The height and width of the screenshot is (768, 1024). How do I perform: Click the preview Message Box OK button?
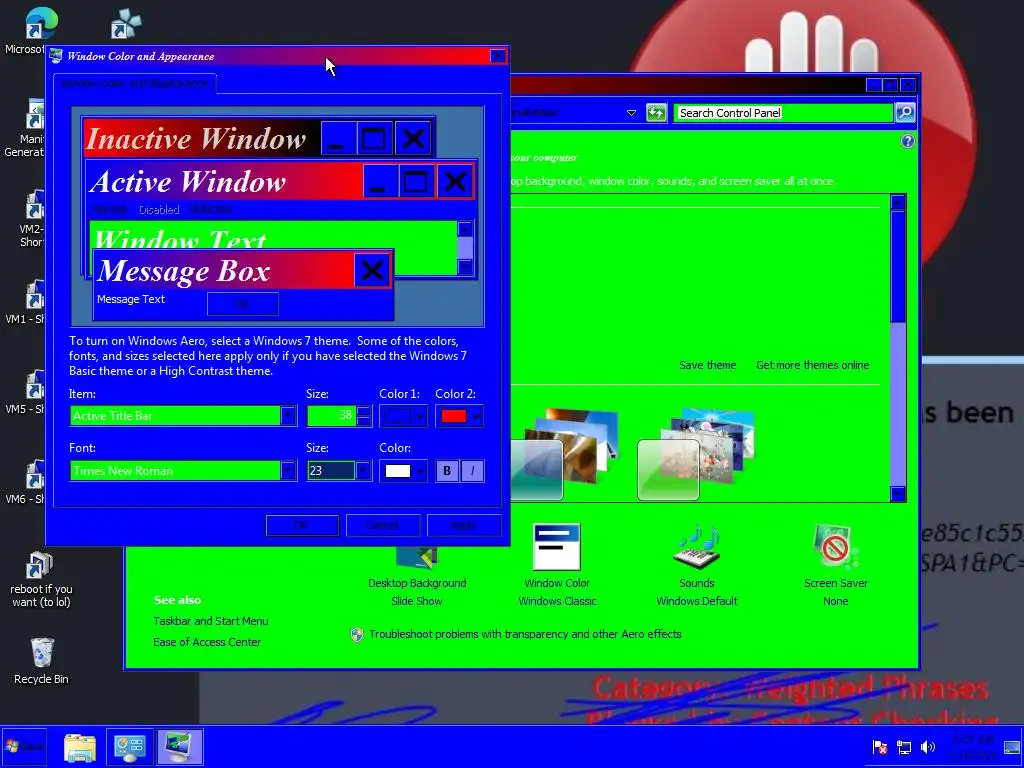tap(243, 304)
